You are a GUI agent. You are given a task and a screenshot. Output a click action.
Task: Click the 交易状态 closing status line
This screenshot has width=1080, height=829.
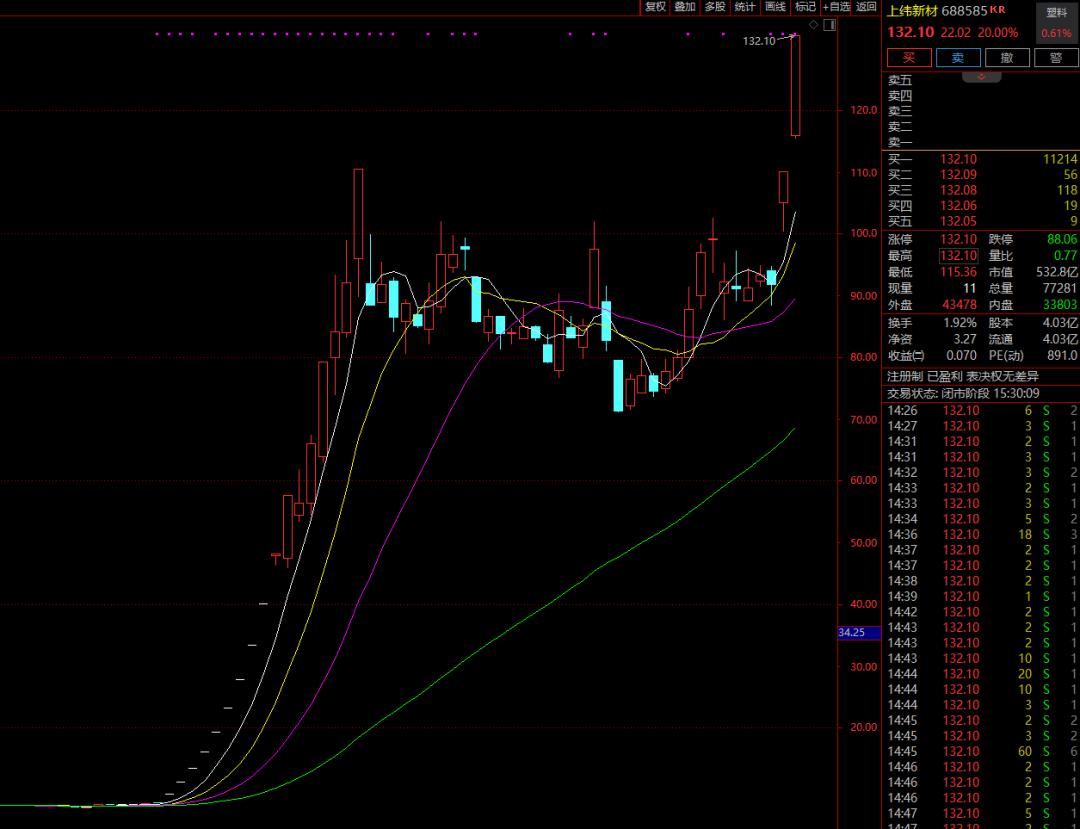tap(963, 394)
